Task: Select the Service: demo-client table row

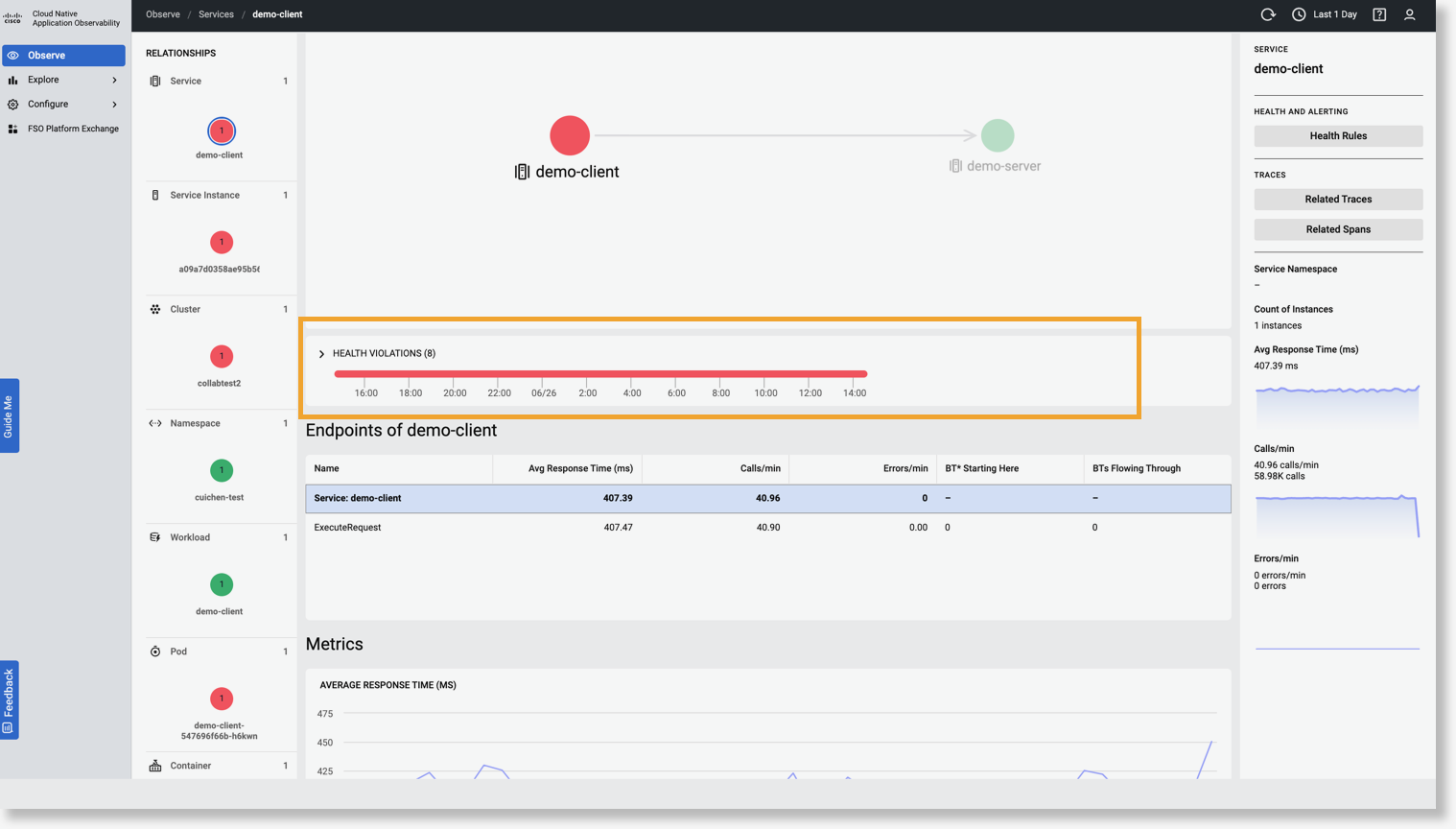Action: pyautogui.click(x=768, y=499)
